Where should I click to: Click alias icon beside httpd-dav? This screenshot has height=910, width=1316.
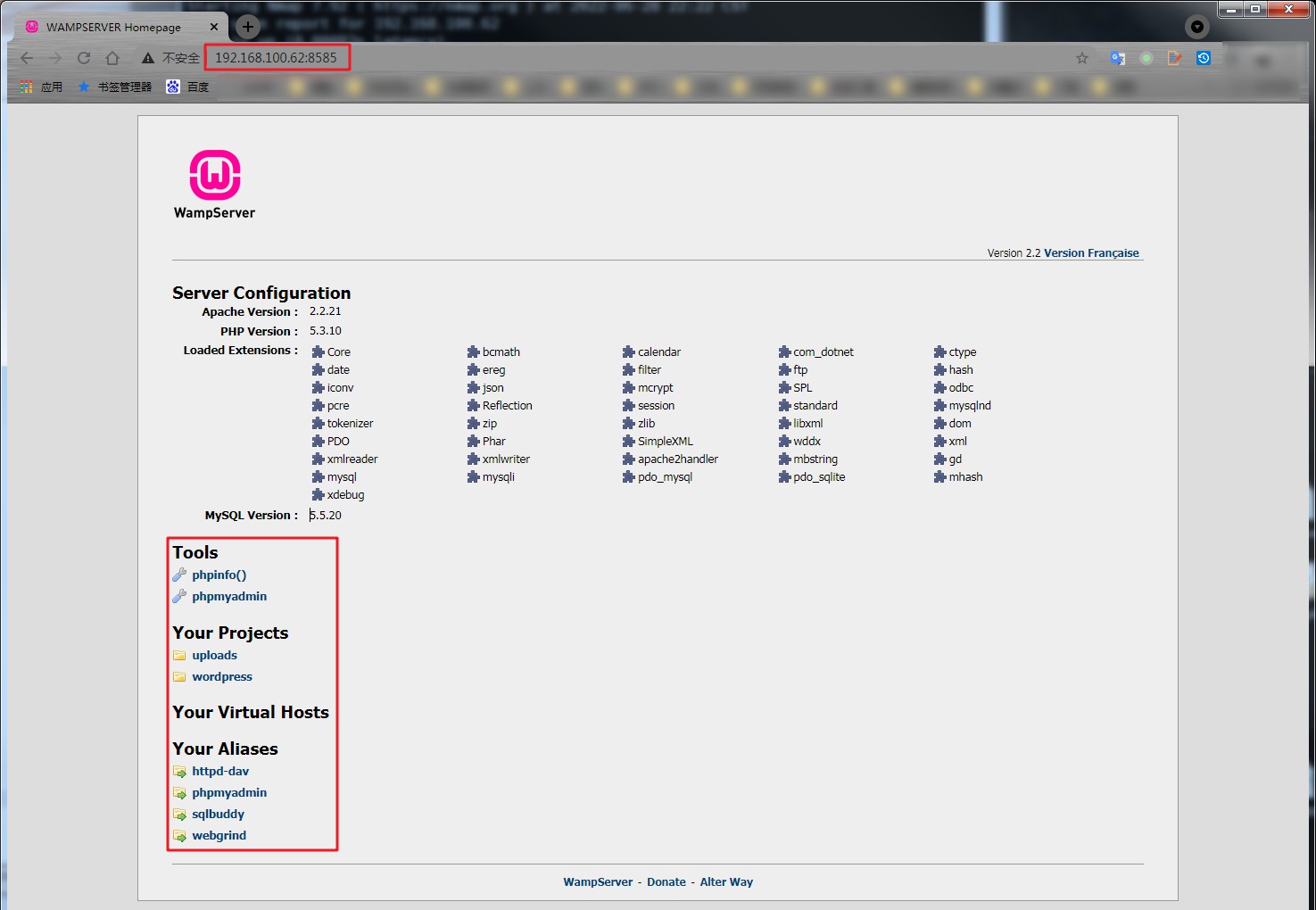point(179,772)
